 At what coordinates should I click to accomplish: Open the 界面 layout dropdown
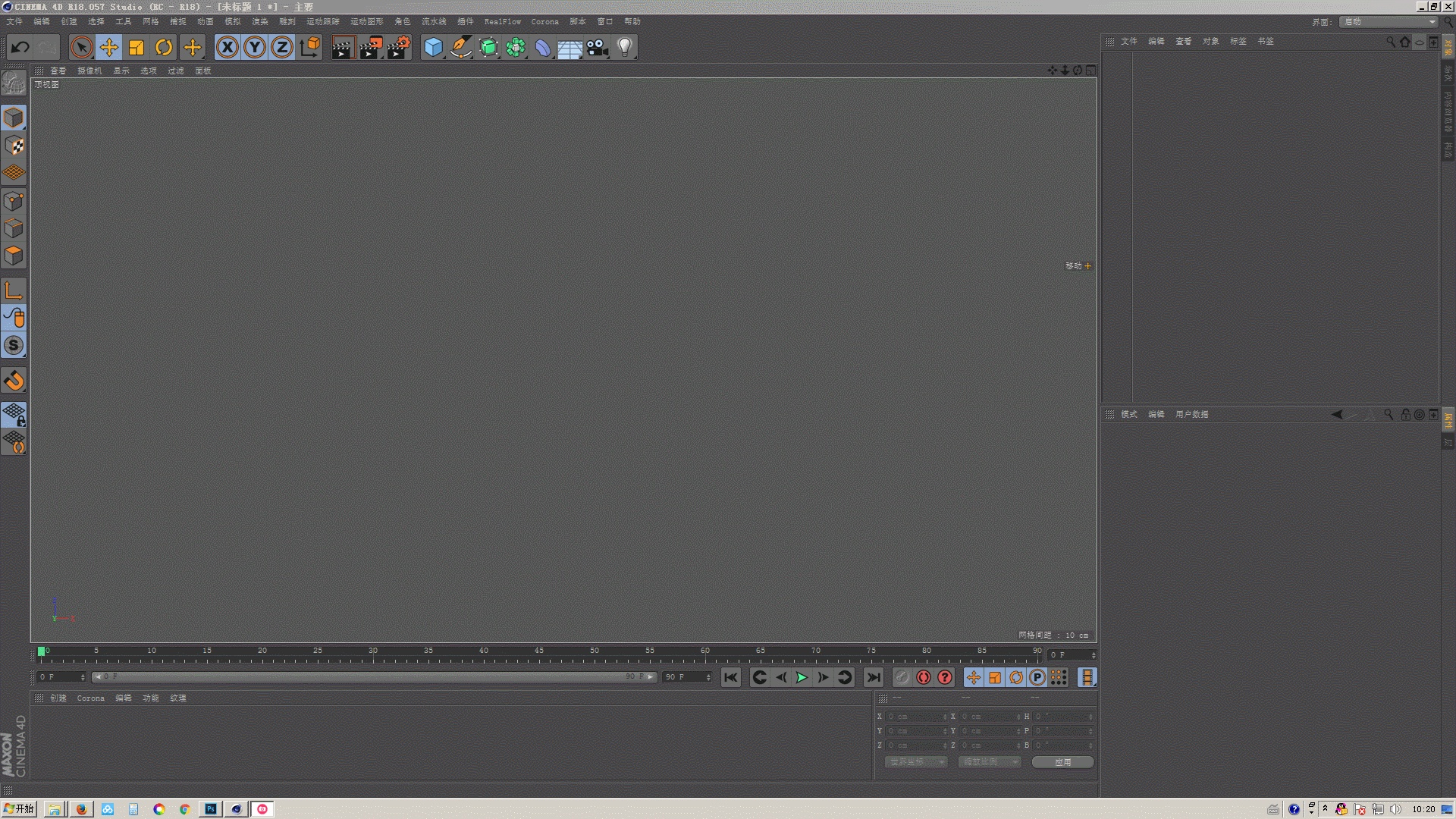(1389, 22)
